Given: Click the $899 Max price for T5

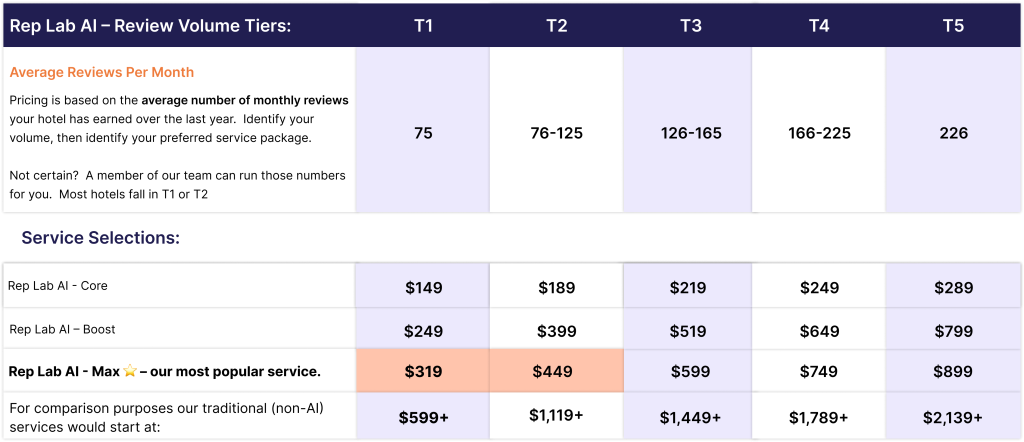Looking at the screenshot, I should [953, 371].
